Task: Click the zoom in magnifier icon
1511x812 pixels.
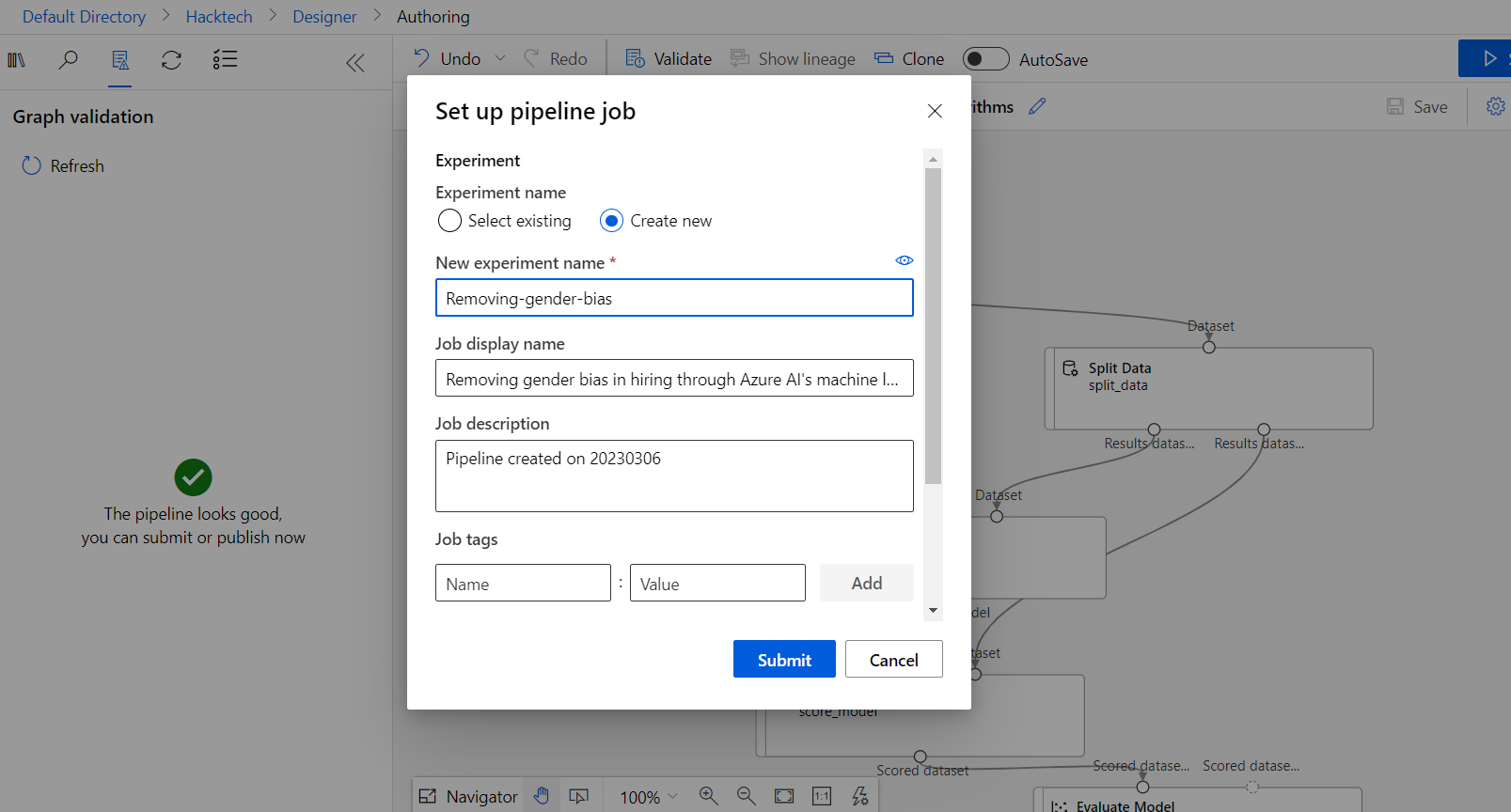Action: tap(709, 796)
